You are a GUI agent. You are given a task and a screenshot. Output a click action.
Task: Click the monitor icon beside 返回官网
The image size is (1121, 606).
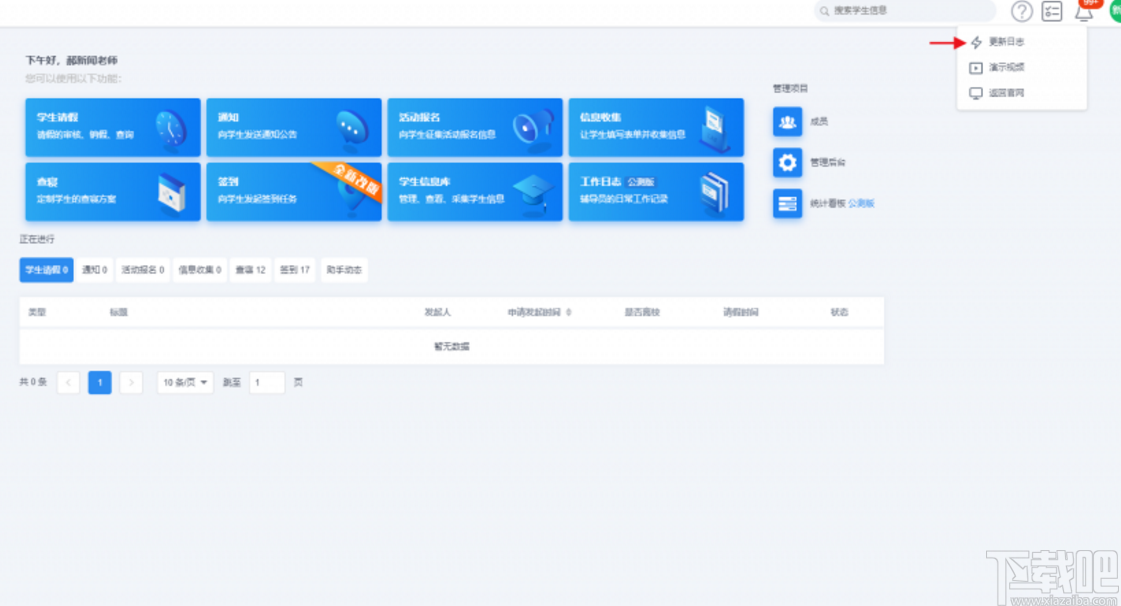[976, 94]
